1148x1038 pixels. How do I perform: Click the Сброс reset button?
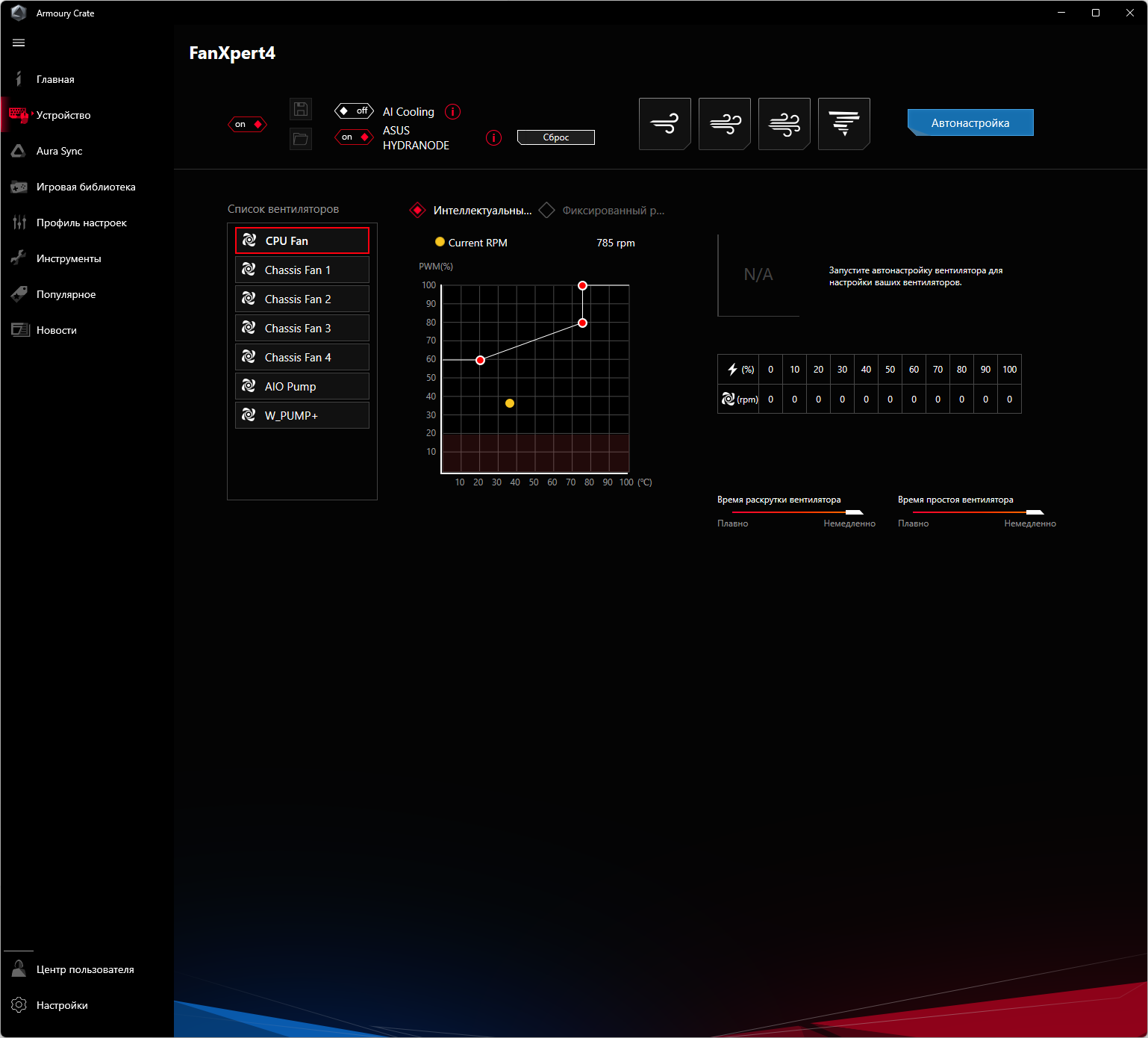click(556, 137)
